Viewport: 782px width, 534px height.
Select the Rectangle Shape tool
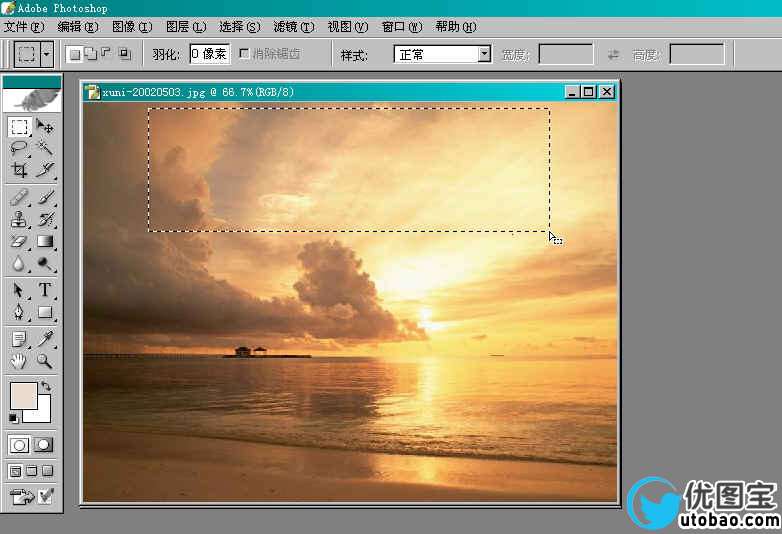pos(45,312)
